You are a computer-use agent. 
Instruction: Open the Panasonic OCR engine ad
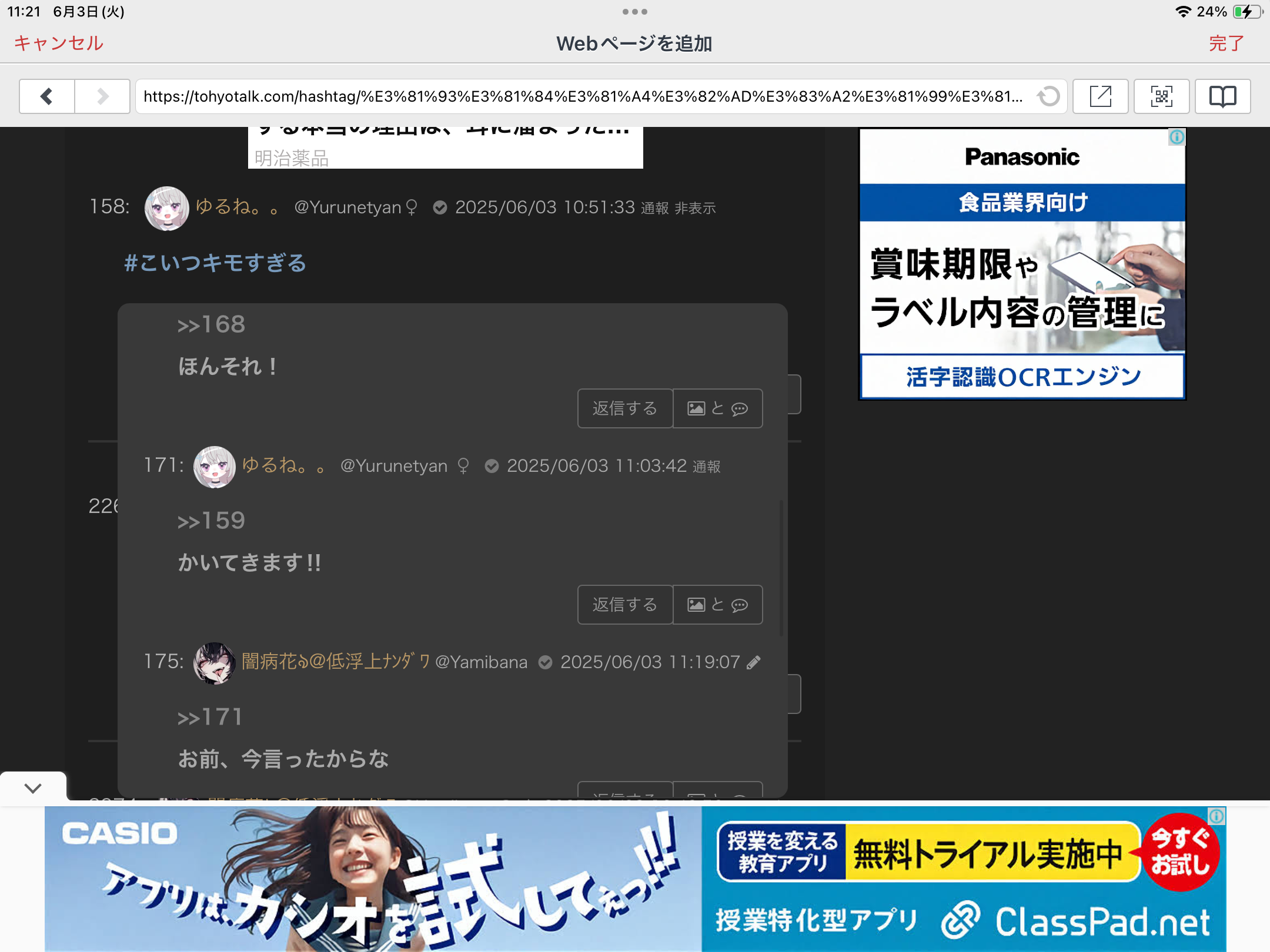pyautogui.click(x=1022, y=264)
